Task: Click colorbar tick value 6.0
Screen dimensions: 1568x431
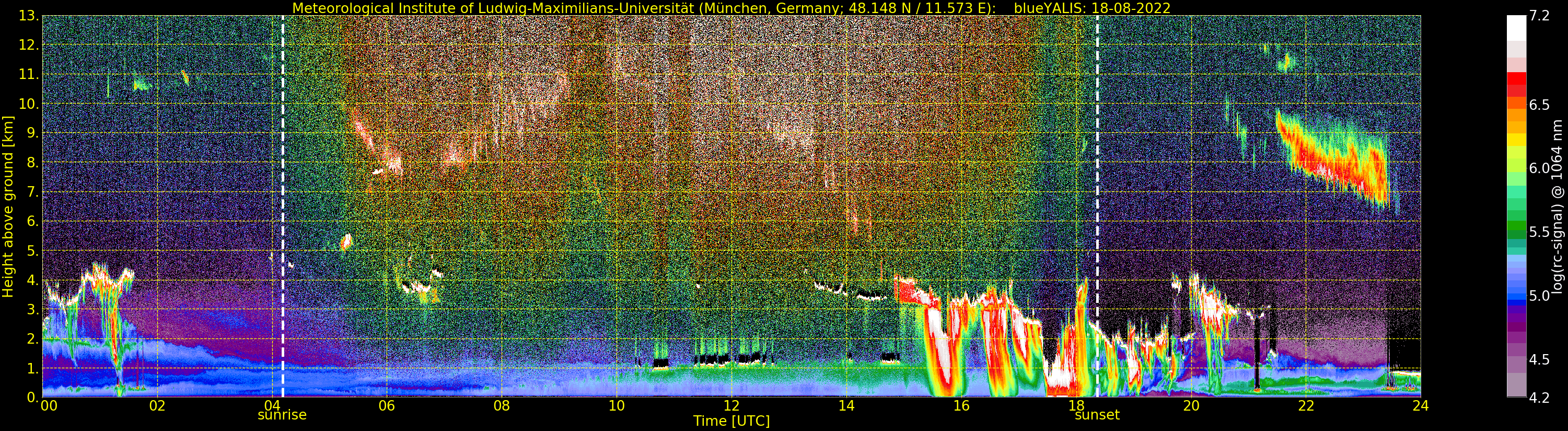Action: coord(1539,168)
